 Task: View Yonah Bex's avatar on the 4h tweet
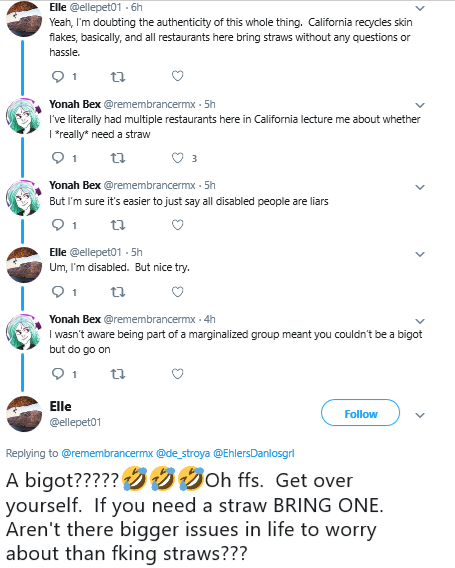click(24, 332)
